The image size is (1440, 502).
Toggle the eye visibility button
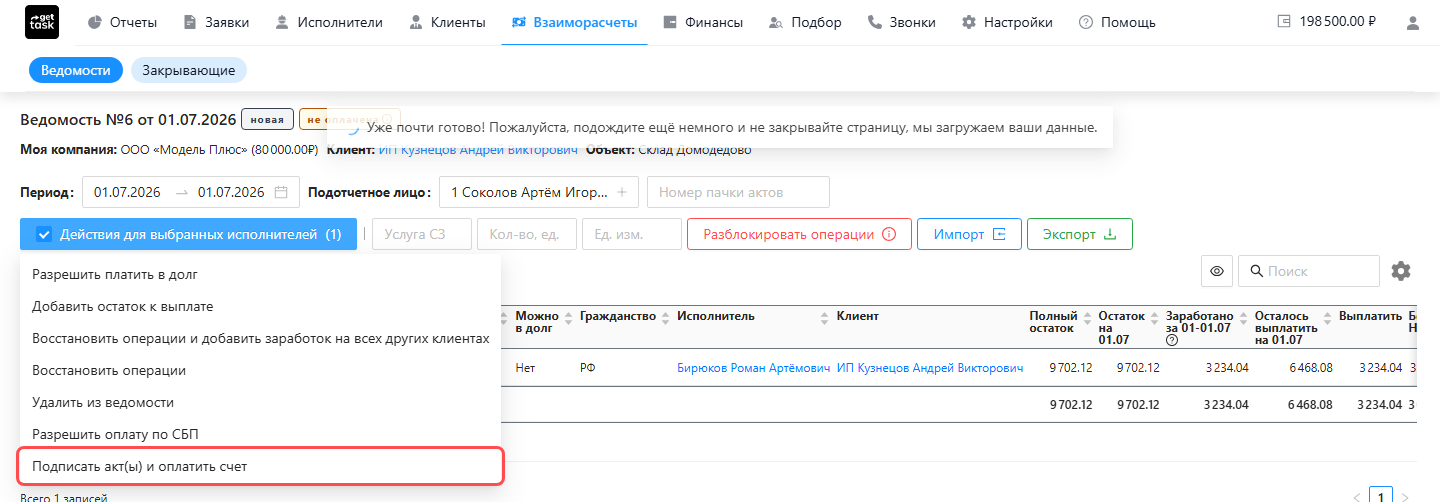(x=1217, y=271)
